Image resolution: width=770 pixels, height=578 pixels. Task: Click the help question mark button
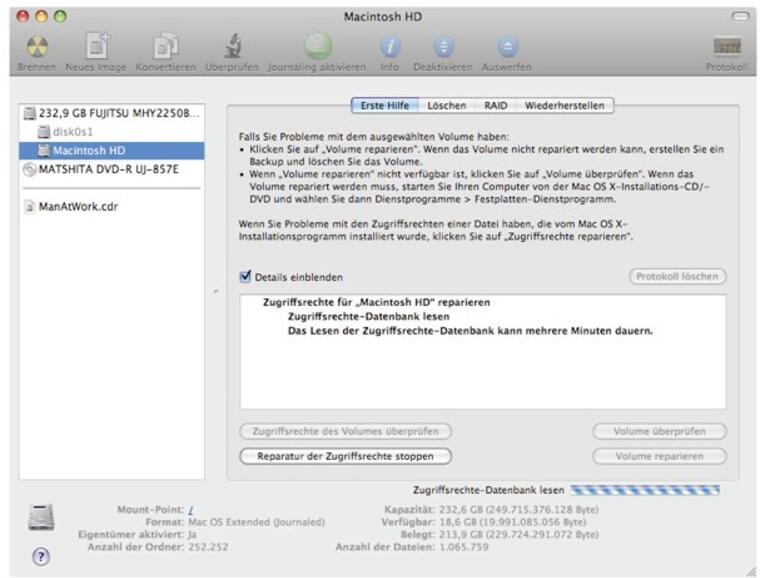coord(41,557)
